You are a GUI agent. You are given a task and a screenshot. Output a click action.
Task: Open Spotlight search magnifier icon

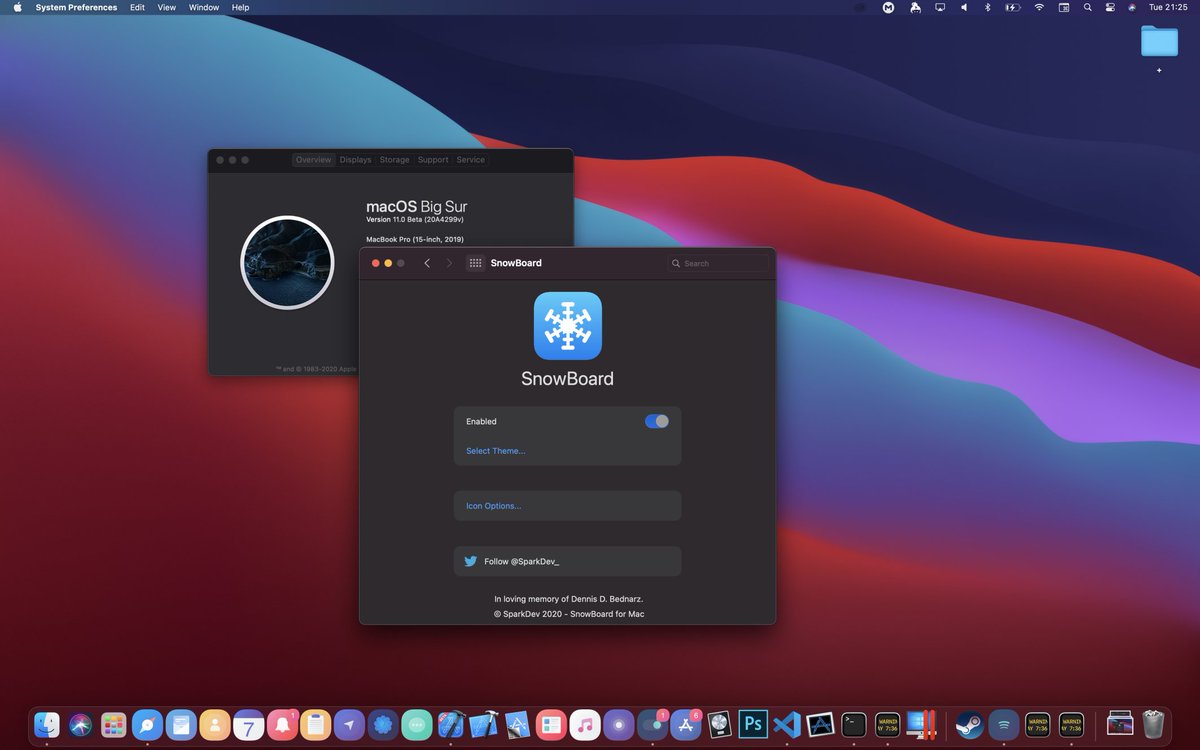click(1087, 7)
